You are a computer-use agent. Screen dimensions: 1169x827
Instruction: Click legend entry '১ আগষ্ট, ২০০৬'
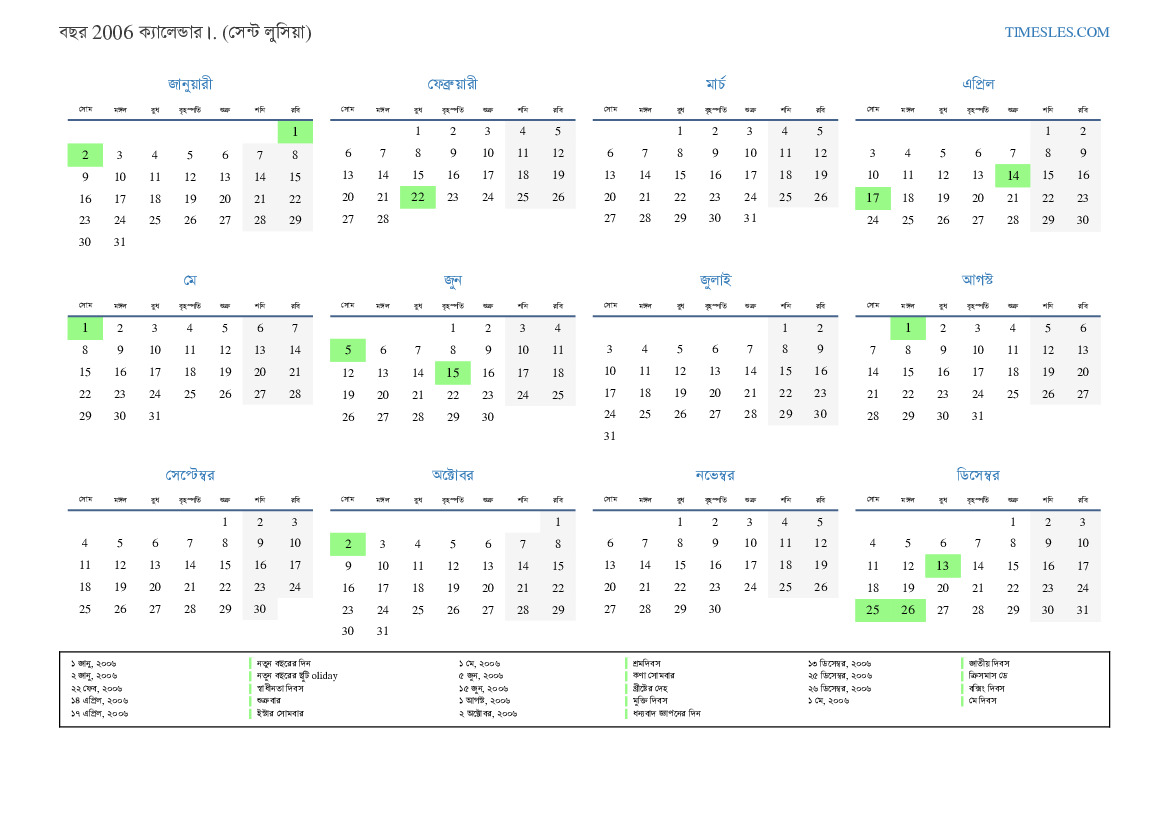click(485, 701)
